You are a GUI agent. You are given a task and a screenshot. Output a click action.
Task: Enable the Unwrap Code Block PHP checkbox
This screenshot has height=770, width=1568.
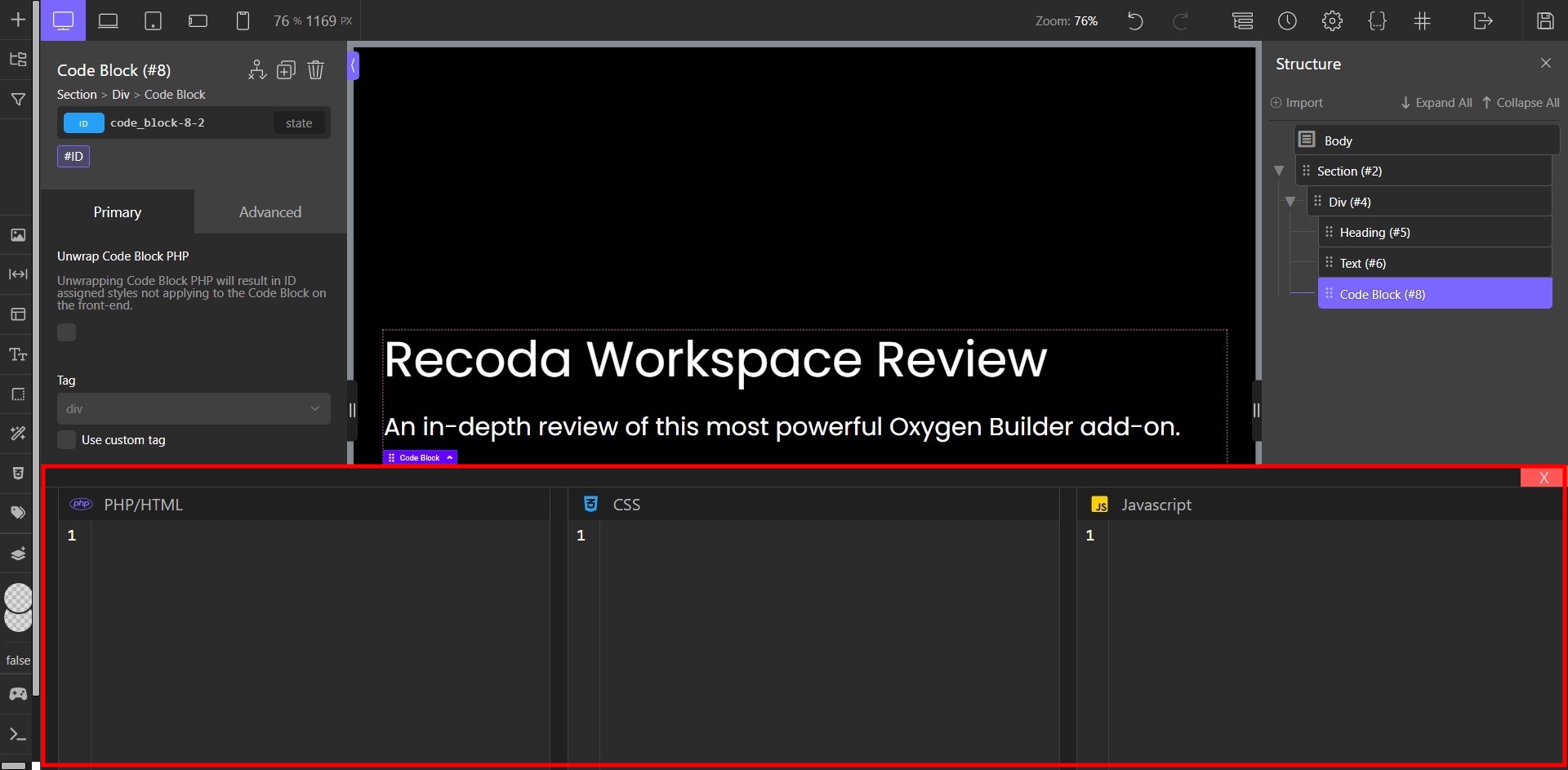pos(66,332)
